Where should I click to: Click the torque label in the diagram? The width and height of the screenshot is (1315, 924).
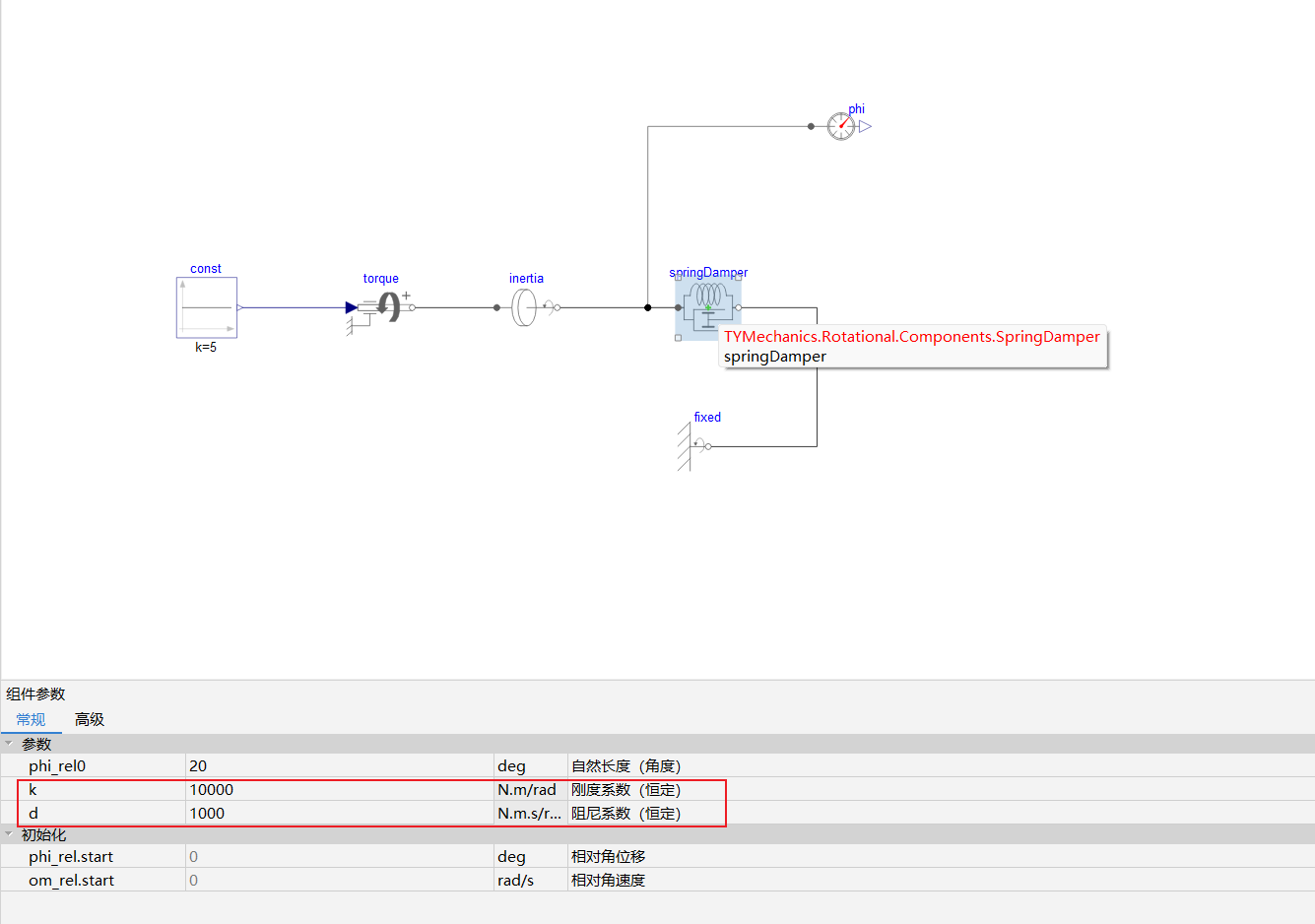tap(380, 278)
